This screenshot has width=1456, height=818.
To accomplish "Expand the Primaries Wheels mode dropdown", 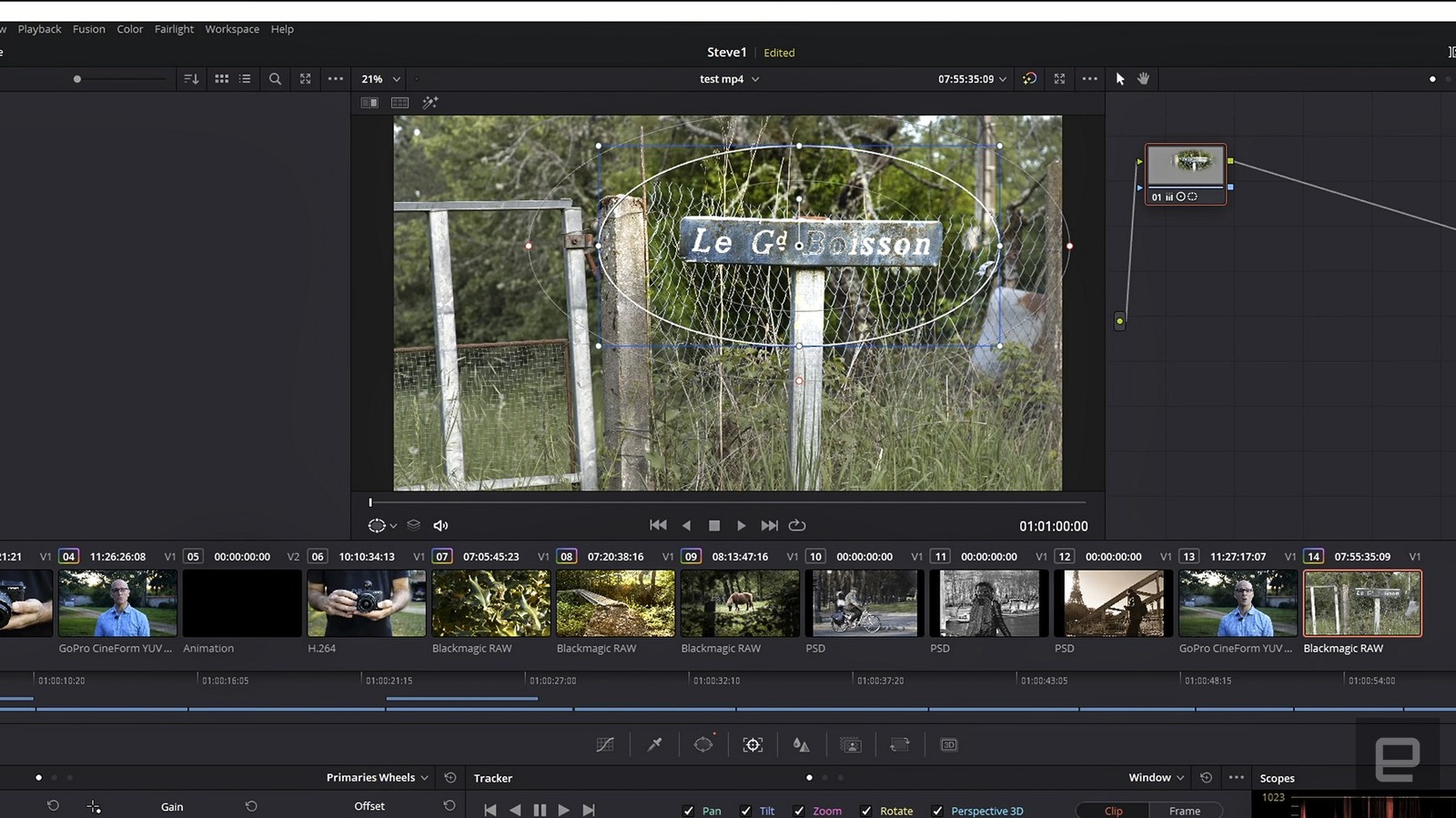I will [377, 778].
